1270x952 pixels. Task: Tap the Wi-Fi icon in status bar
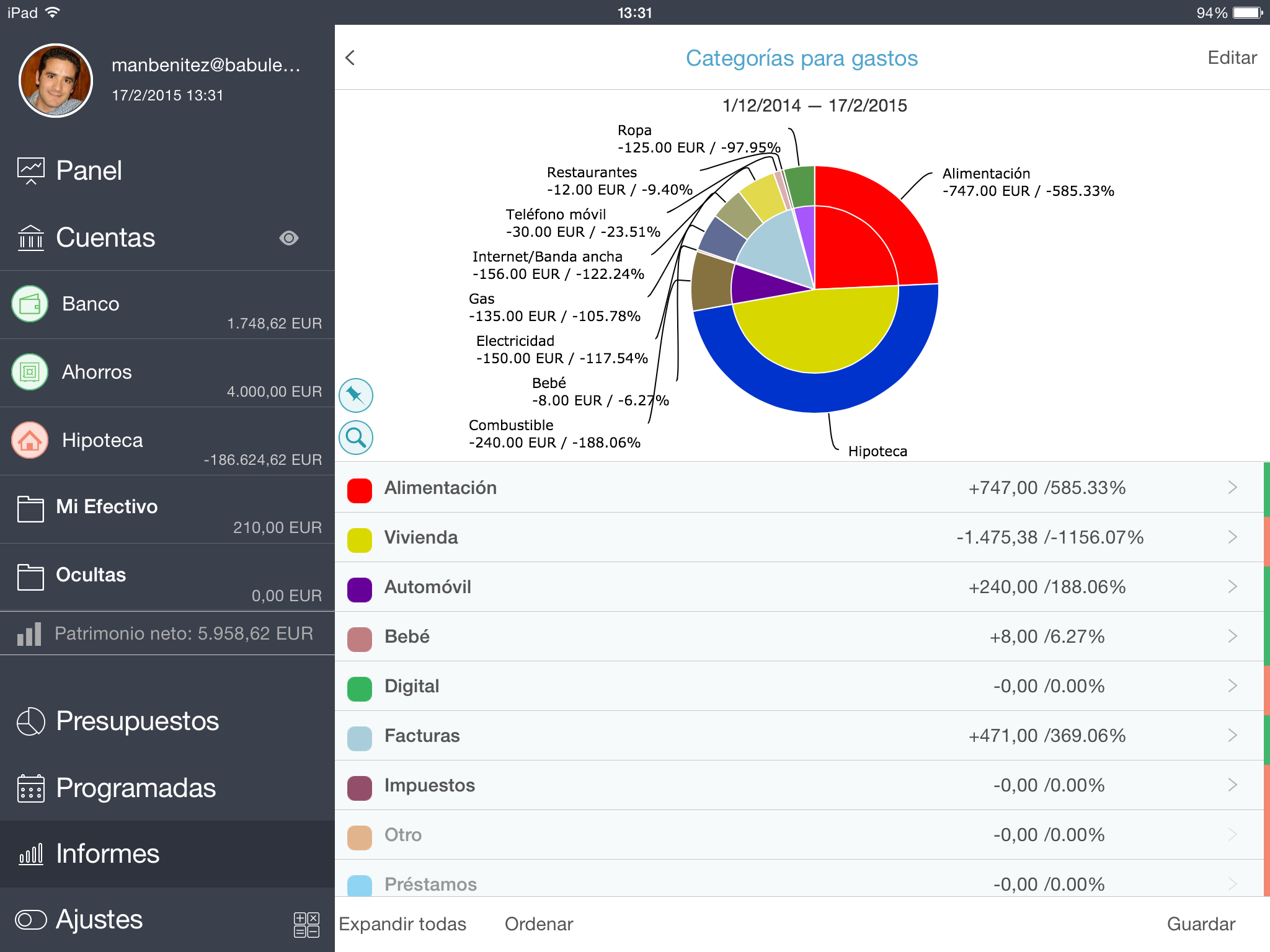tap(53, 12)
